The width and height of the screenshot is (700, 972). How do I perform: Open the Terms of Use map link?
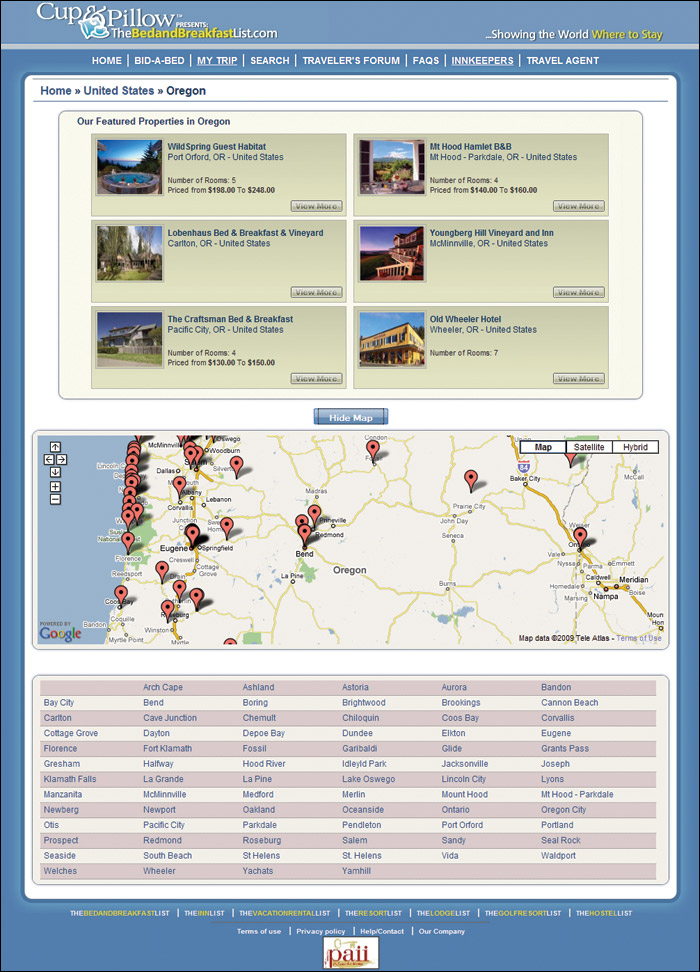tap(639, 638)
